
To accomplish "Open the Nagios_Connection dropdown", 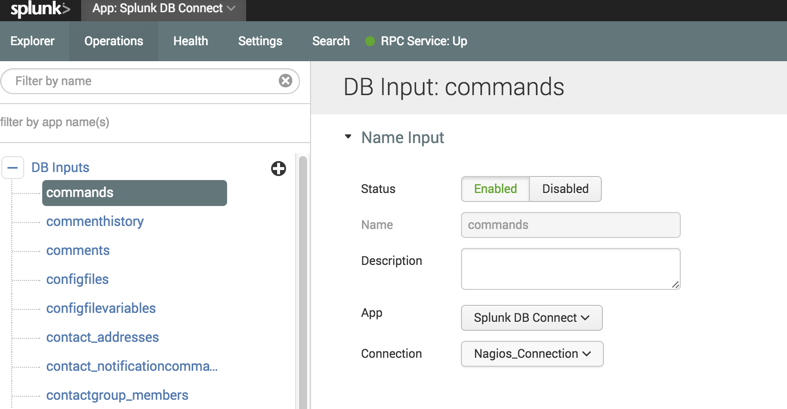I will point(532,354).
